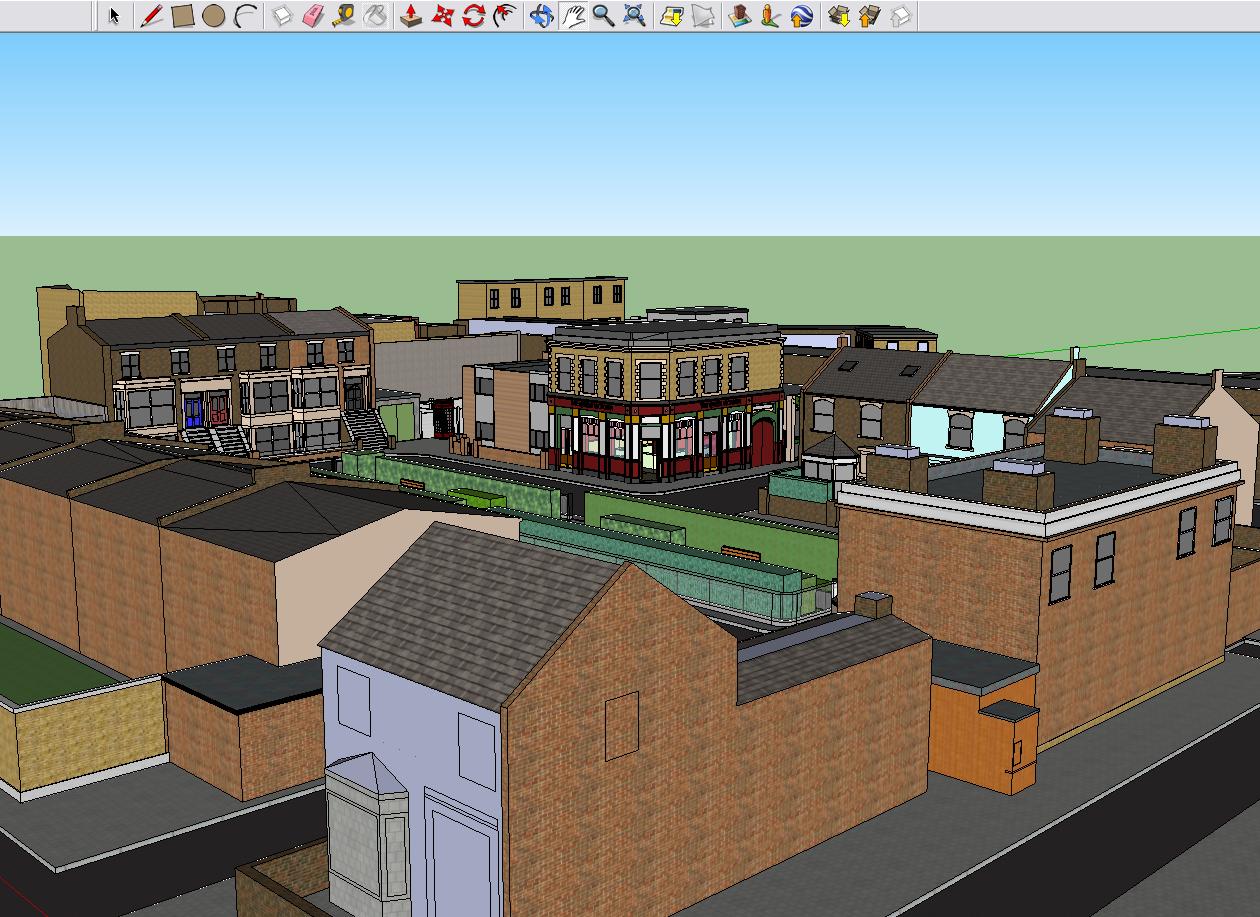Select the arrow Select tool
Screen dimensions: 1260x917
pos(114,16)
